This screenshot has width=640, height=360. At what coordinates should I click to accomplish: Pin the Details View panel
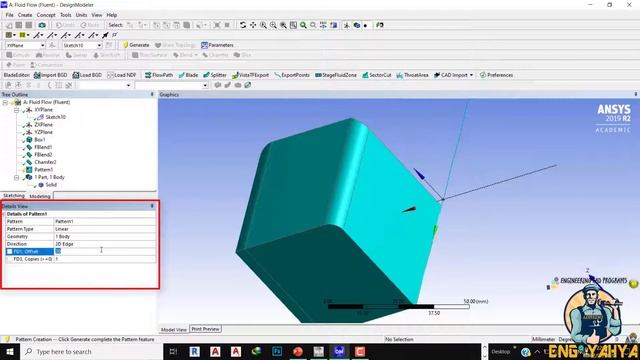click(x=152, y=206)
